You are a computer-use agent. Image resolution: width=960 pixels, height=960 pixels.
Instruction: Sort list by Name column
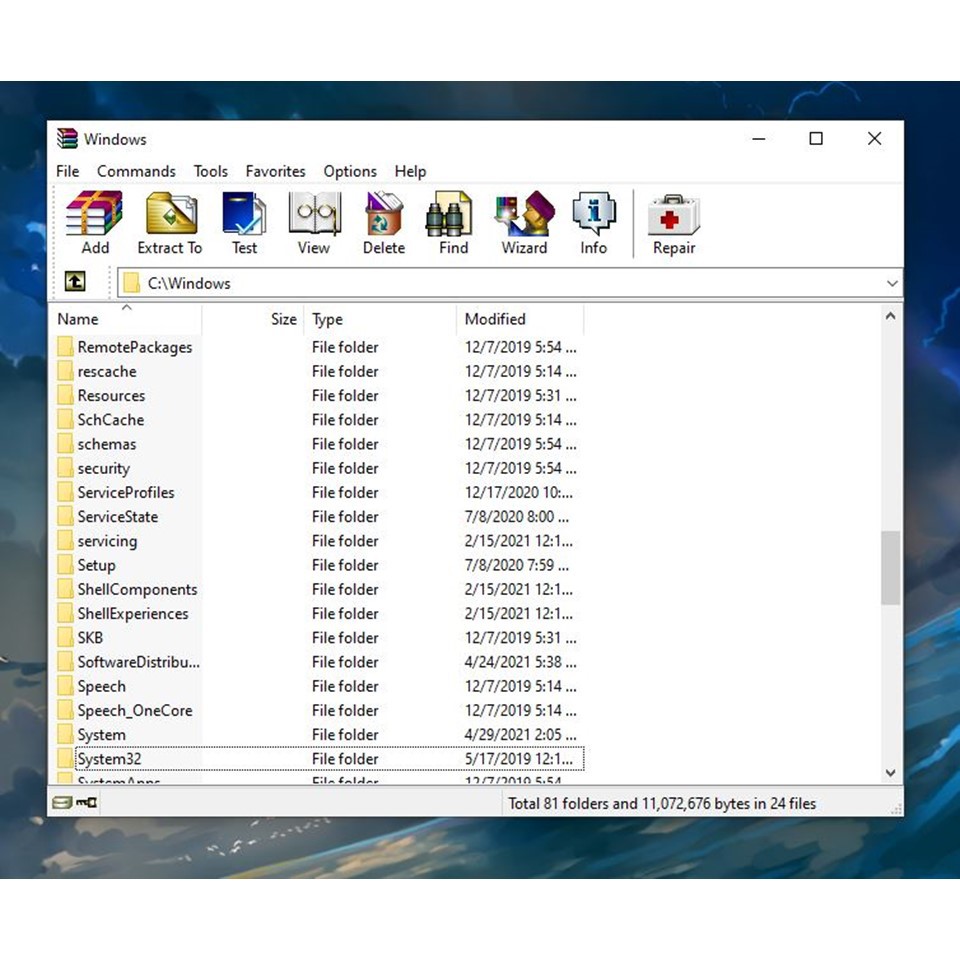(78, 320)
